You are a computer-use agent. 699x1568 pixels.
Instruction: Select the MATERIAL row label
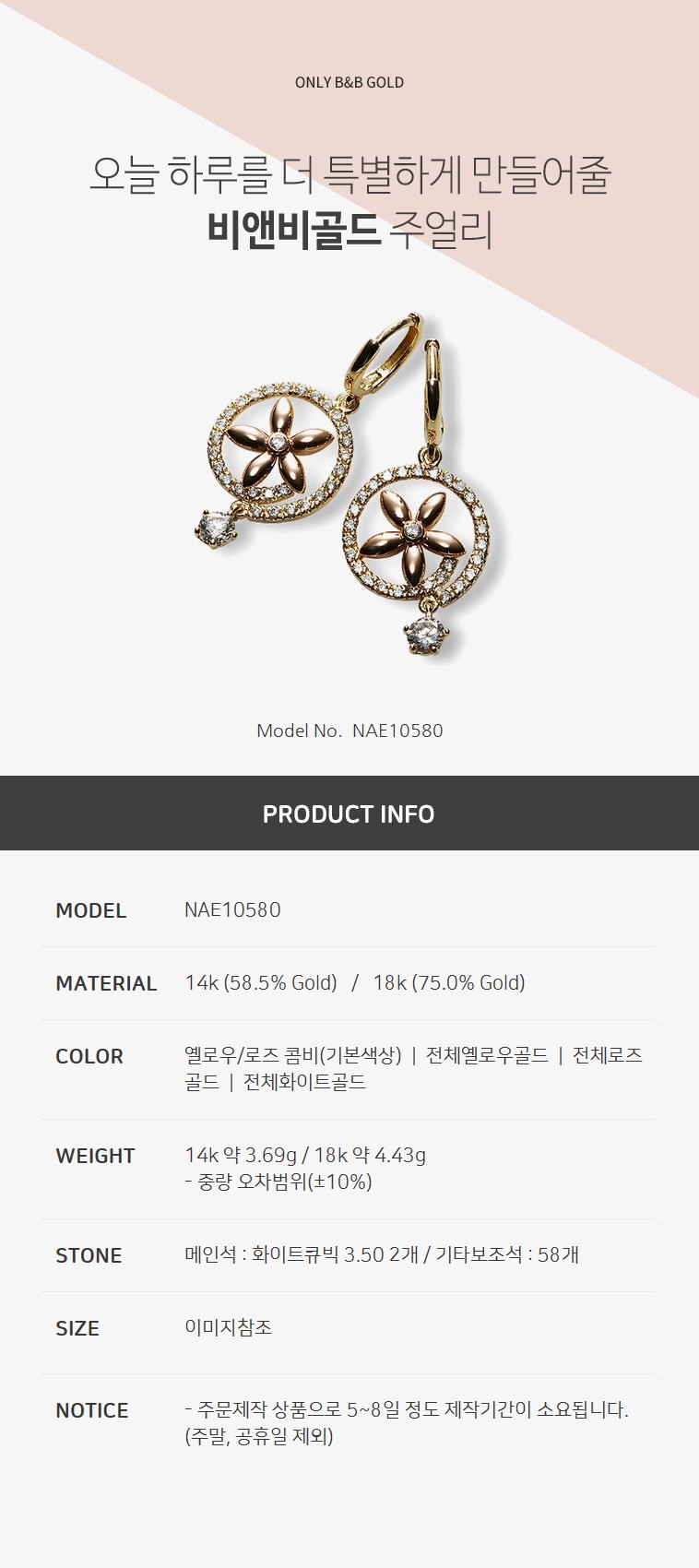coord(106,983)
